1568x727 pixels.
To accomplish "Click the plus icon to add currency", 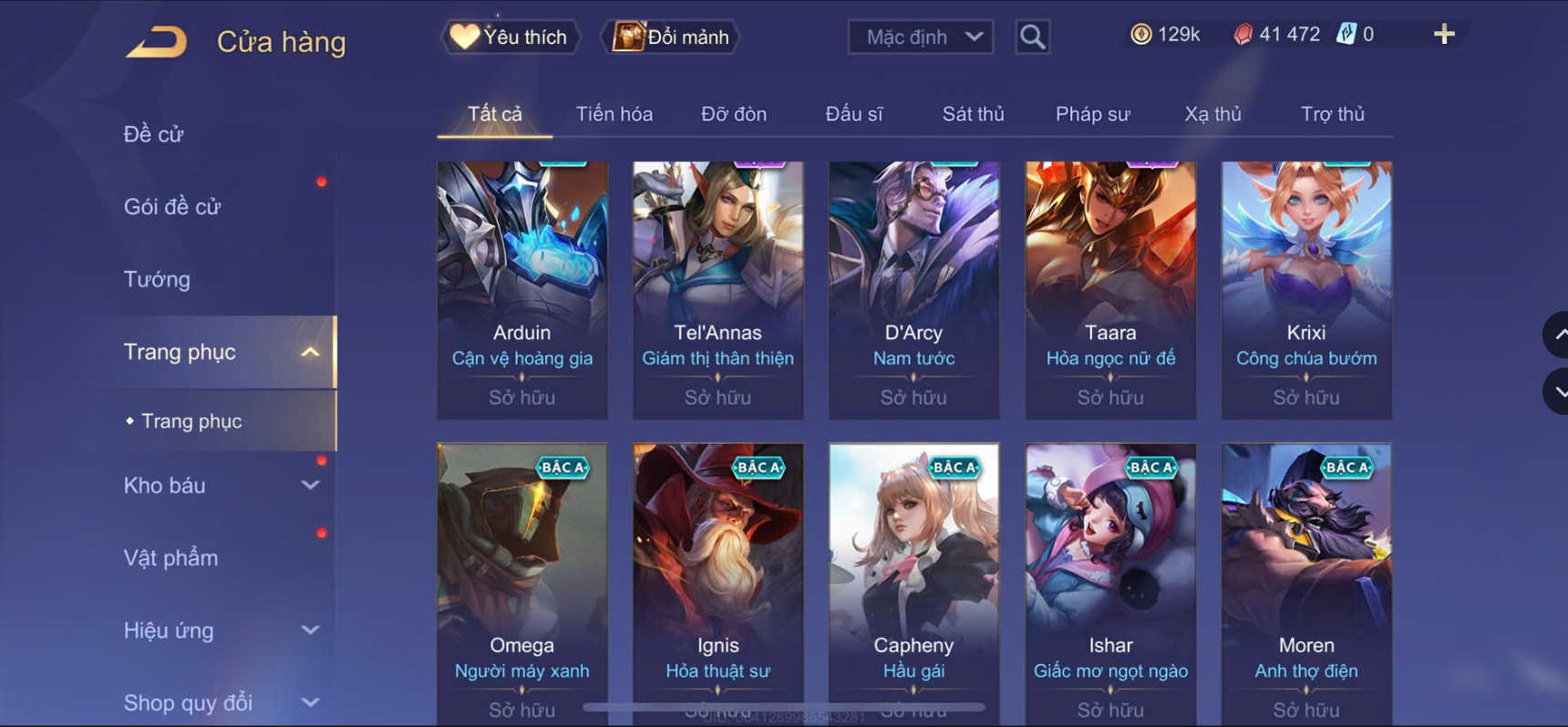I will tap(1444, 35).
